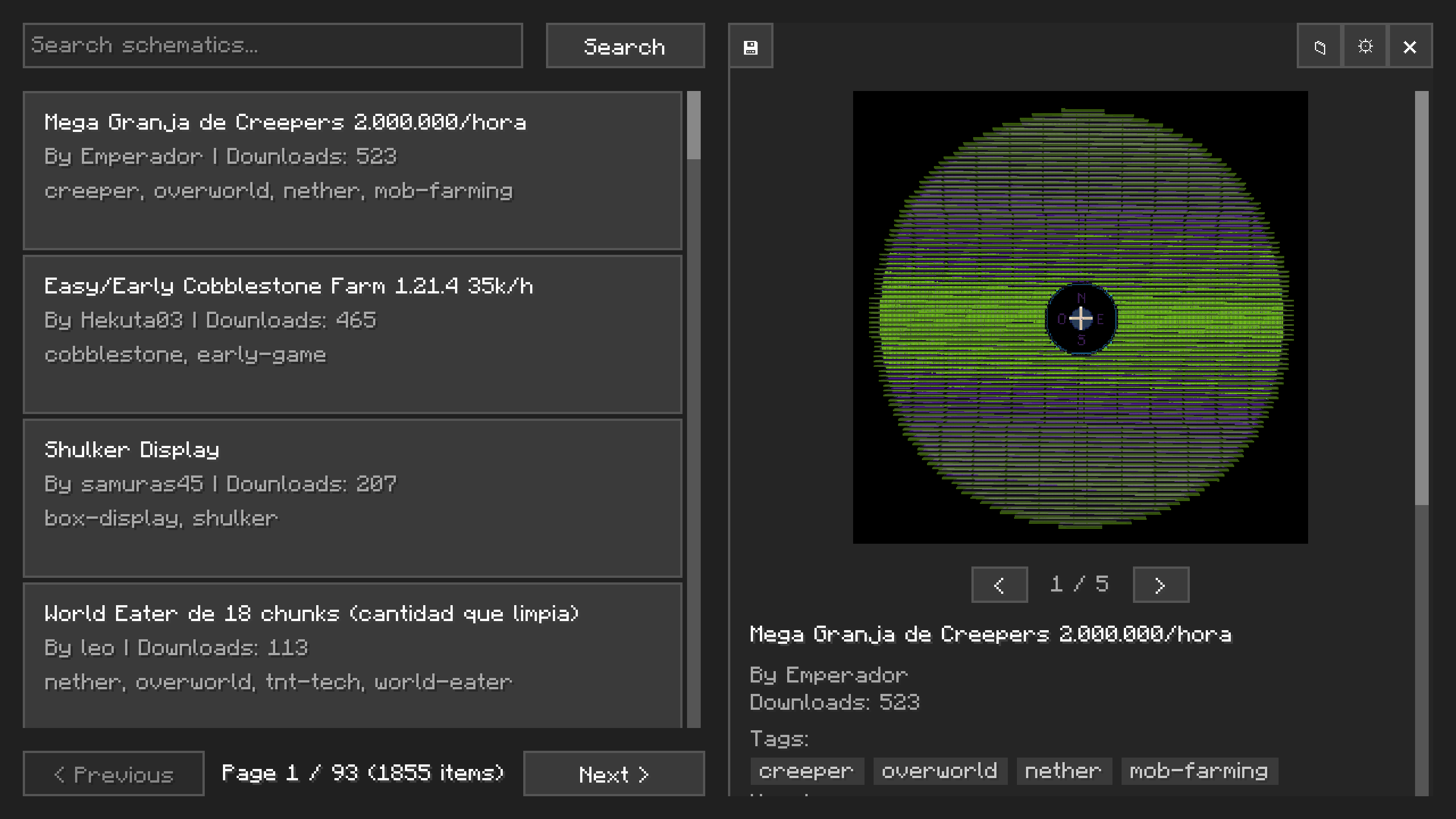
Task: Click the Search button
Action: coord(625,46)
